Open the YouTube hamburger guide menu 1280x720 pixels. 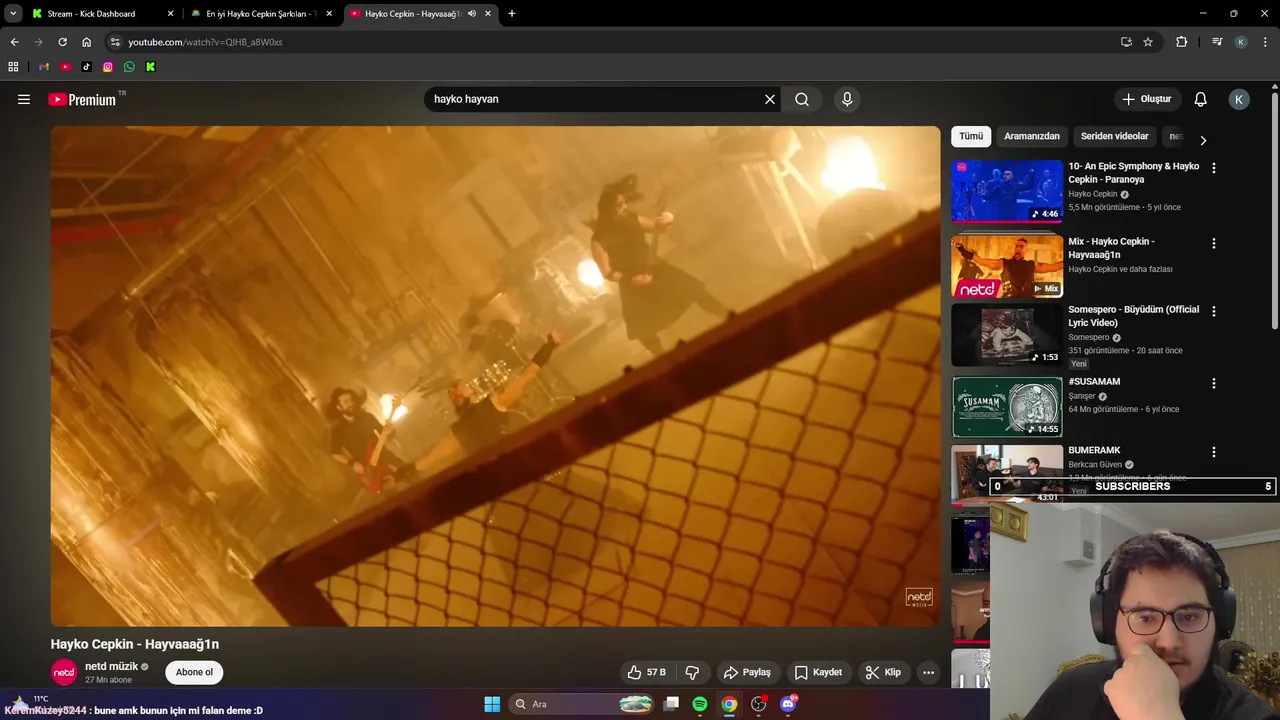click(x=24, y=99)
